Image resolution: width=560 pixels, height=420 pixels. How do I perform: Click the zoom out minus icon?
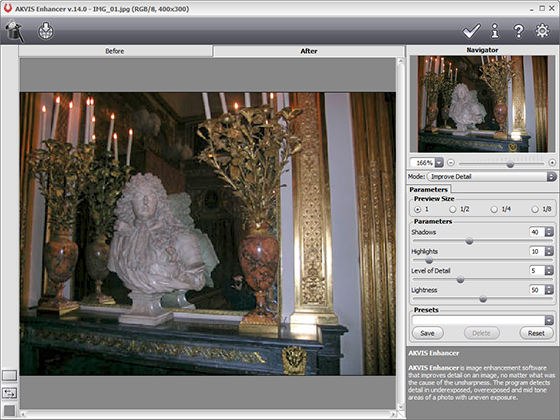point(451,163)
